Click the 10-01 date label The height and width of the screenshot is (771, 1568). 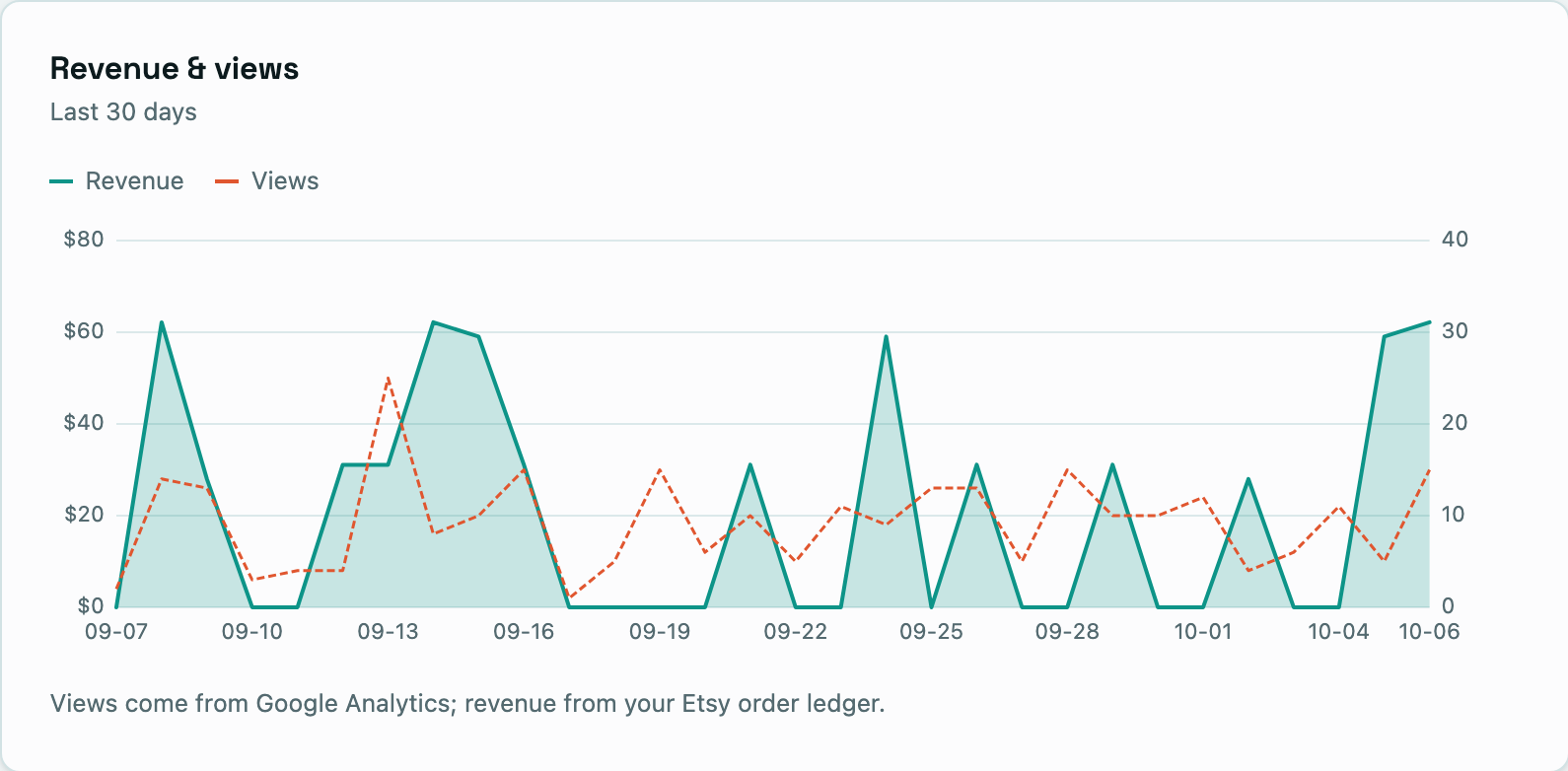[x=1203, y=632]
